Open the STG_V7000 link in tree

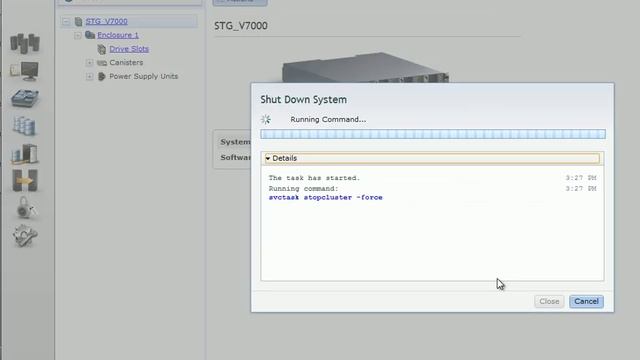[107, 21]
